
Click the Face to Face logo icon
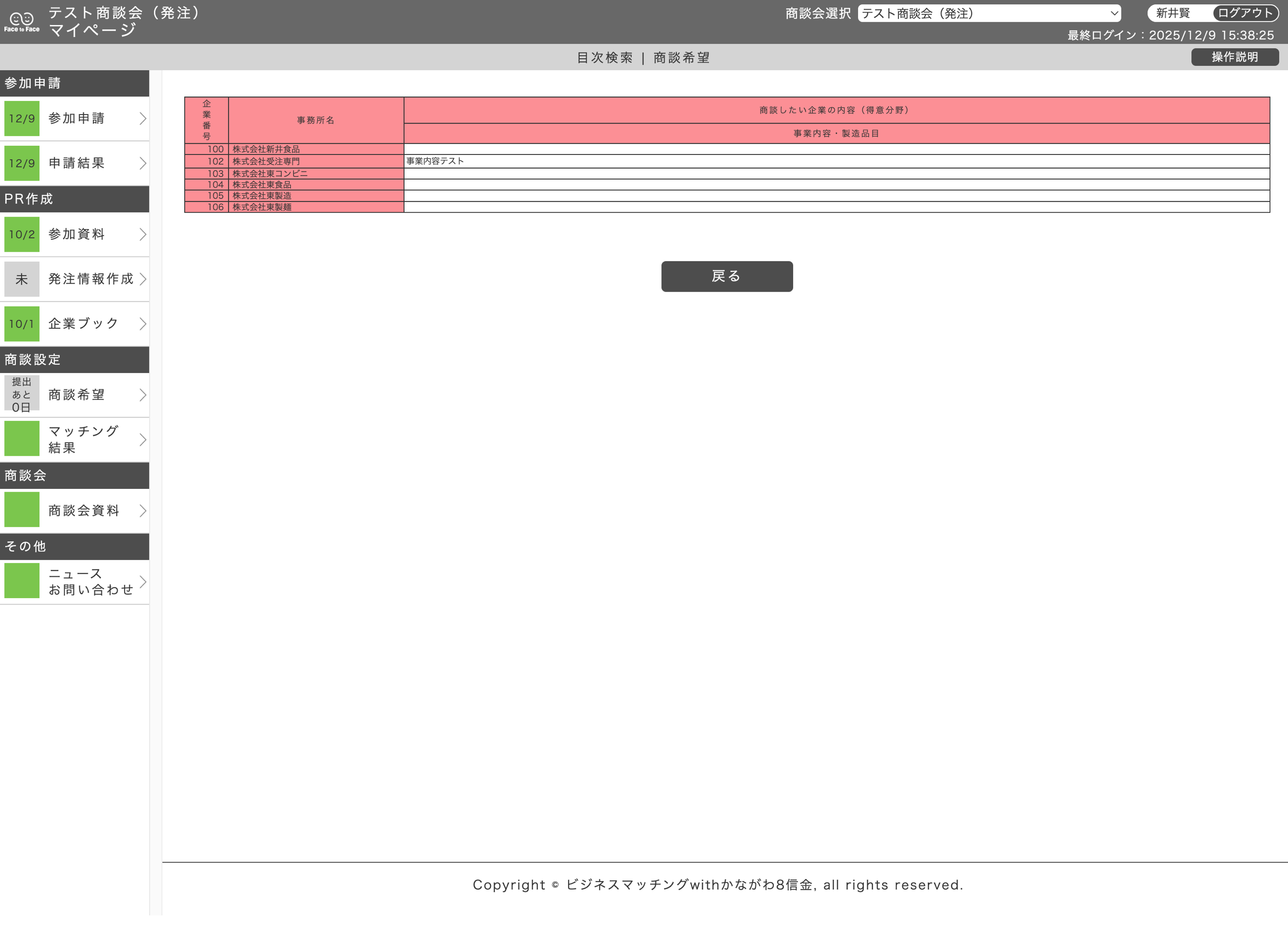[22, 22]
